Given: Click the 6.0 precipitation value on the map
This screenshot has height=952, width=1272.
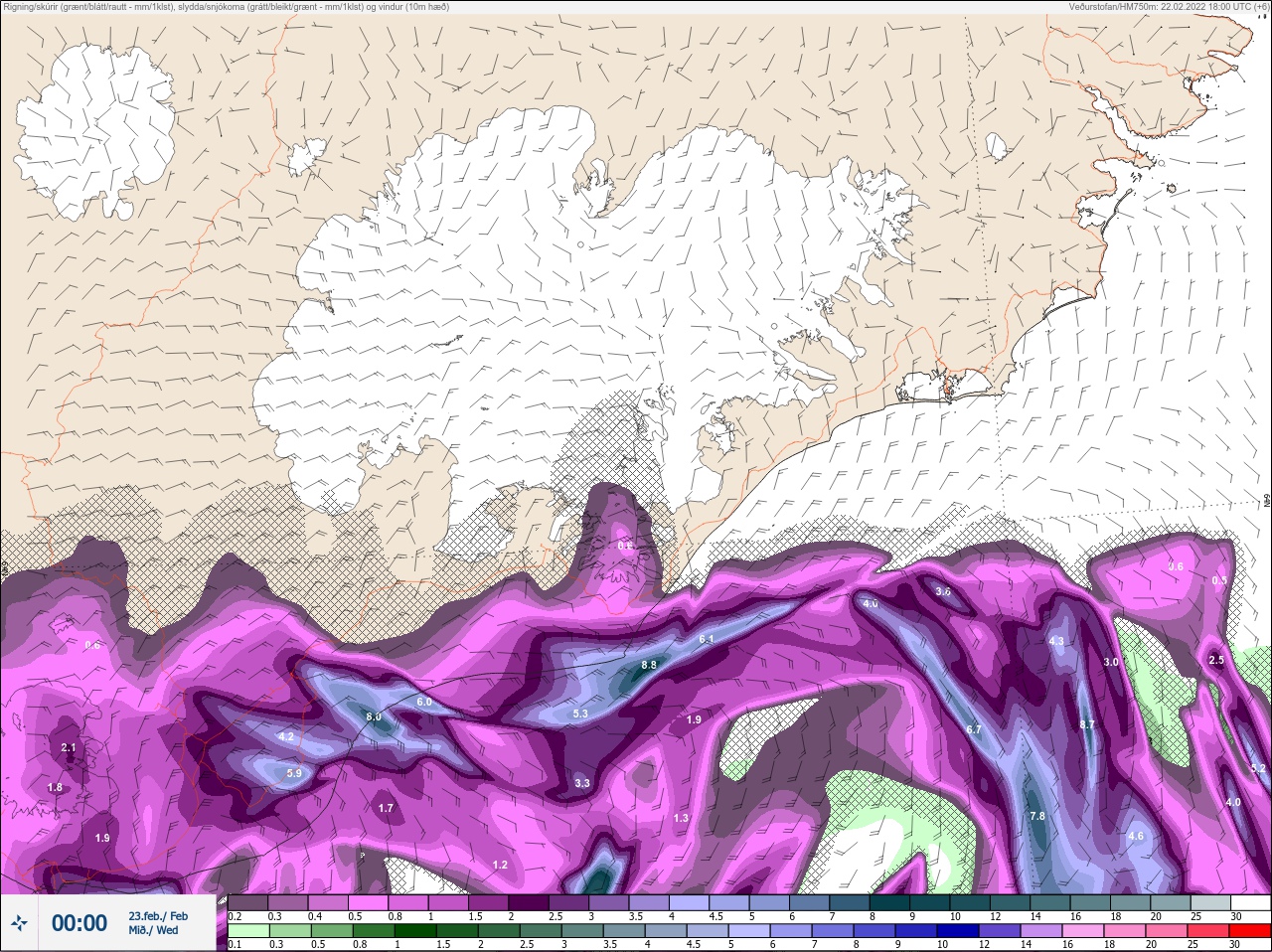Looking at the screenshot, I should click(x=424, y=702).
